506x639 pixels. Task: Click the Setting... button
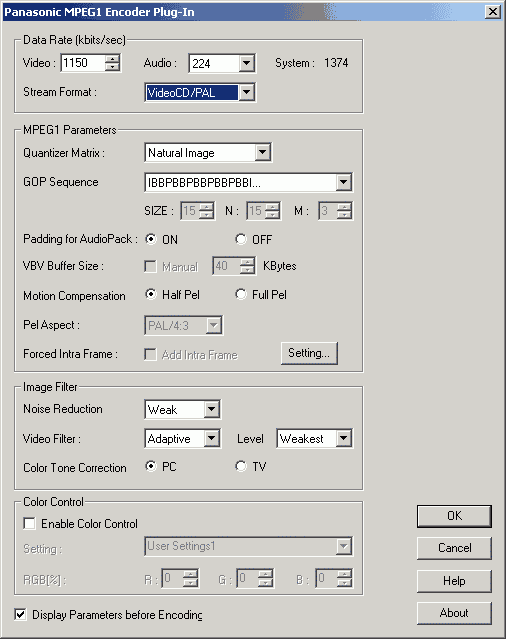(309, 353)
